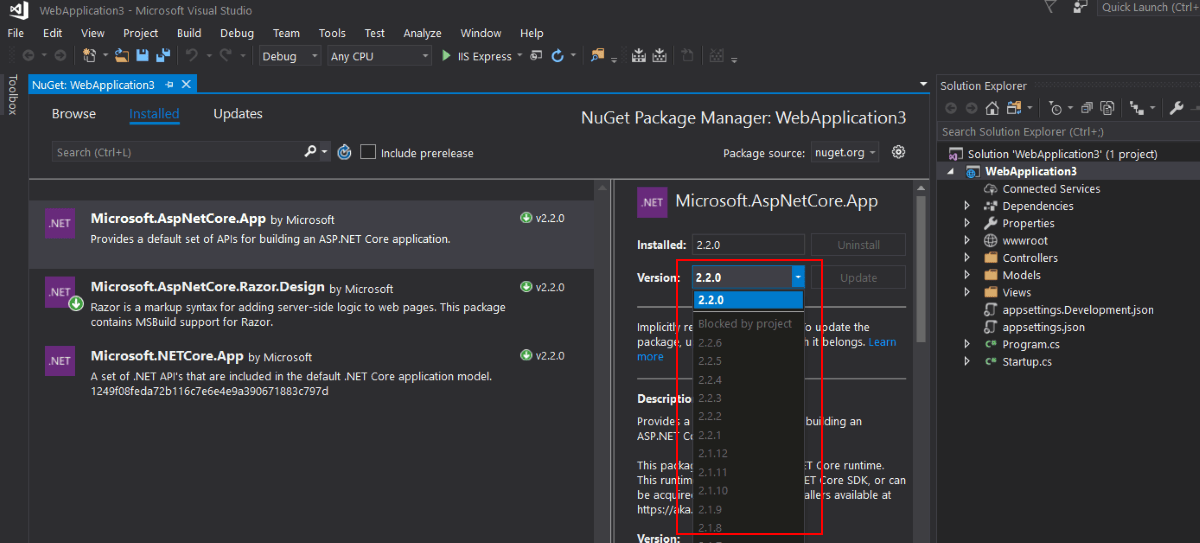Open the Package source dropdown

tap(844, 152)
